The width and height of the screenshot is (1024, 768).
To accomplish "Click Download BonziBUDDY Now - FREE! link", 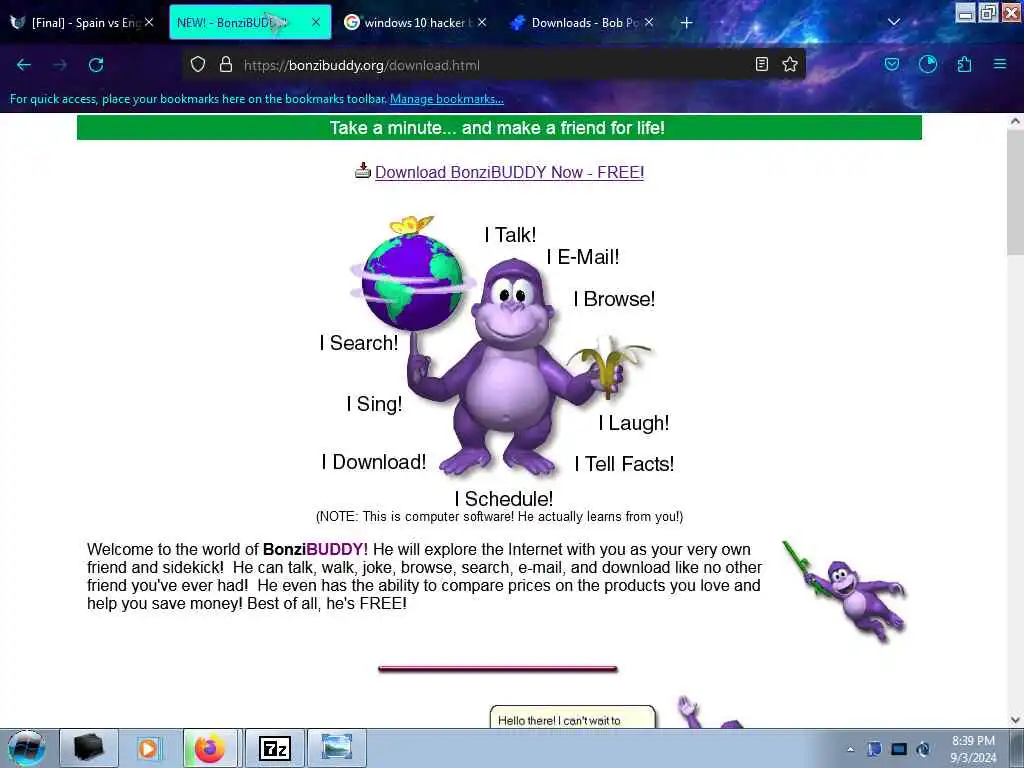I will [x=509, y=172].
